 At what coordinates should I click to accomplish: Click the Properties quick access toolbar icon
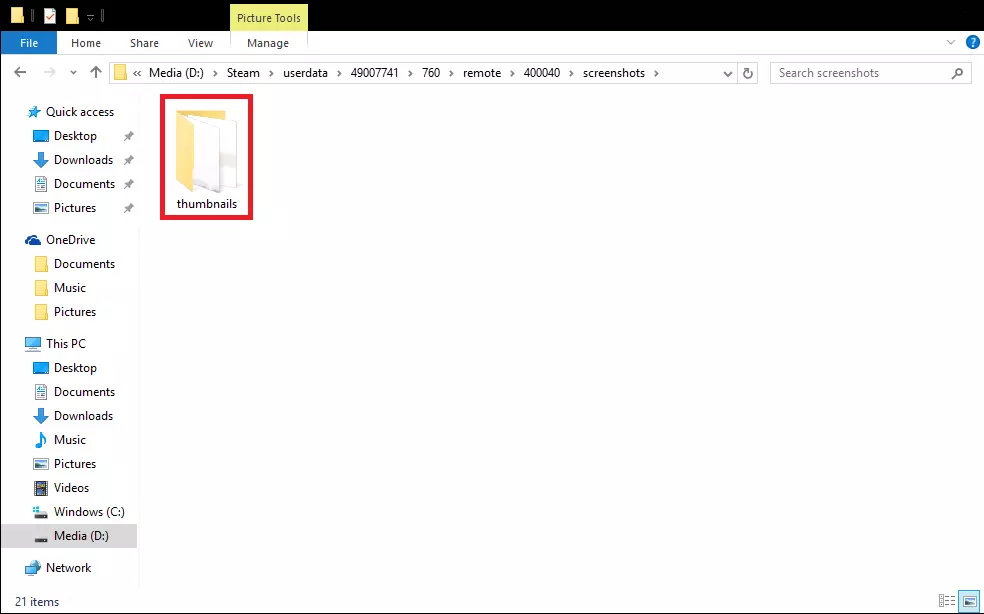[x=50, y=16]
